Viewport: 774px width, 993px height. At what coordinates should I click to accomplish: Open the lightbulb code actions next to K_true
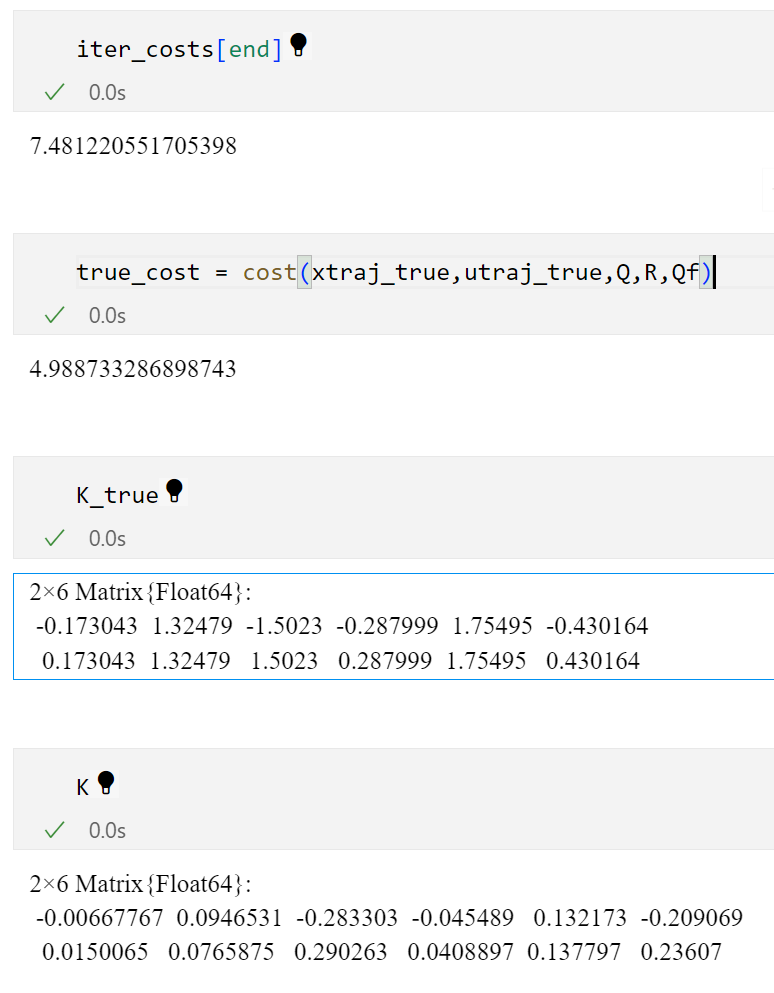coord(174,491)
